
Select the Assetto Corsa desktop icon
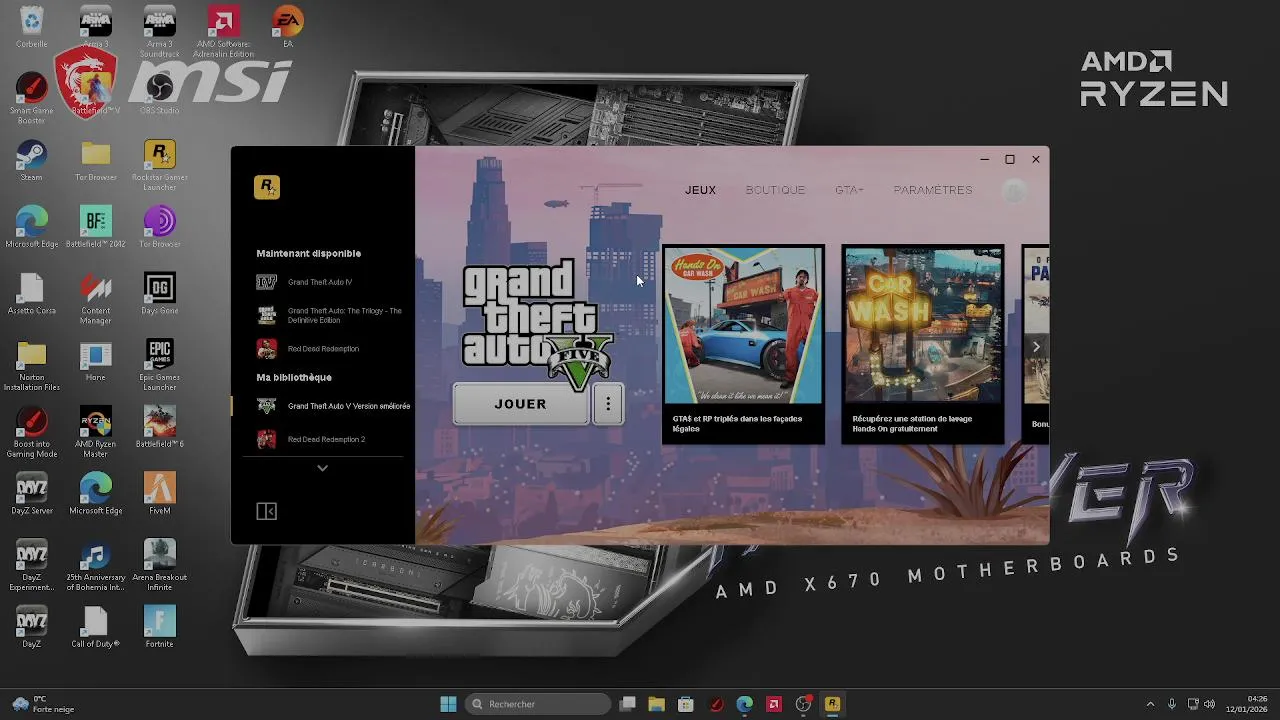pos(32,294)
